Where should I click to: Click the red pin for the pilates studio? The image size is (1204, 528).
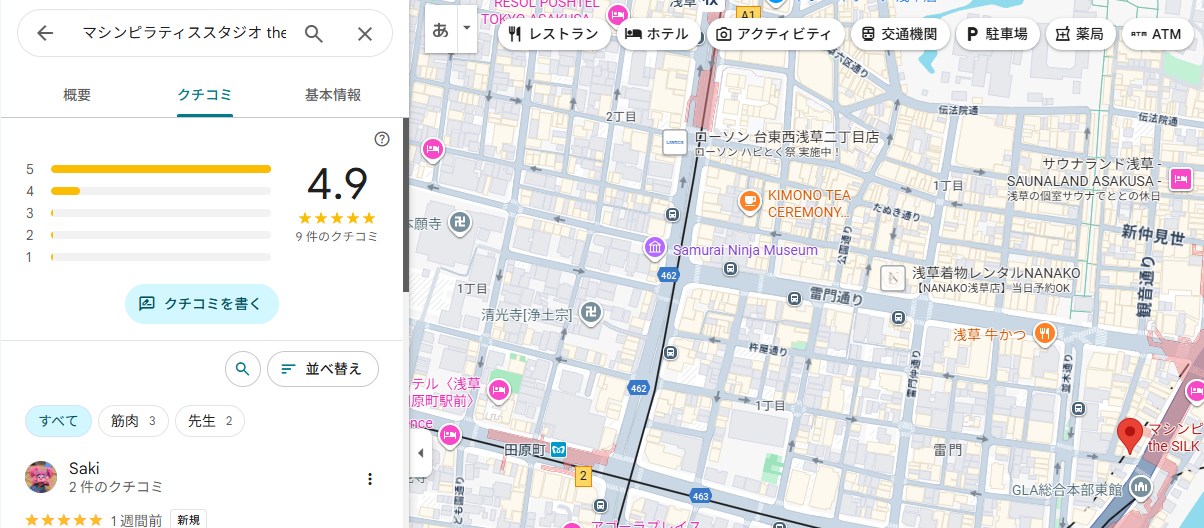[1130, 436]
